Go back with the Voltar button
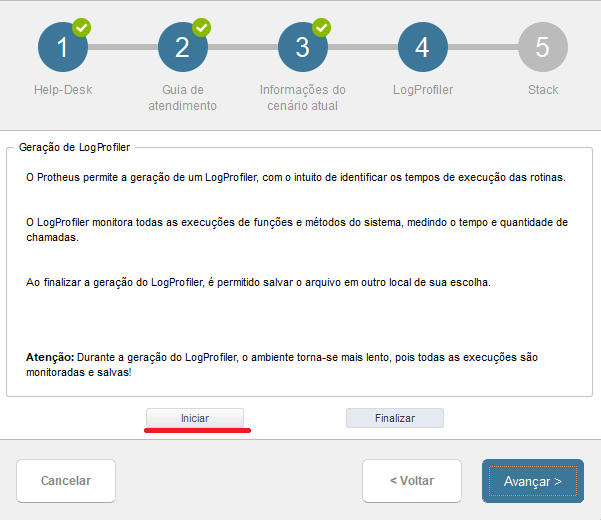The image size is (601, 520). 412,481
